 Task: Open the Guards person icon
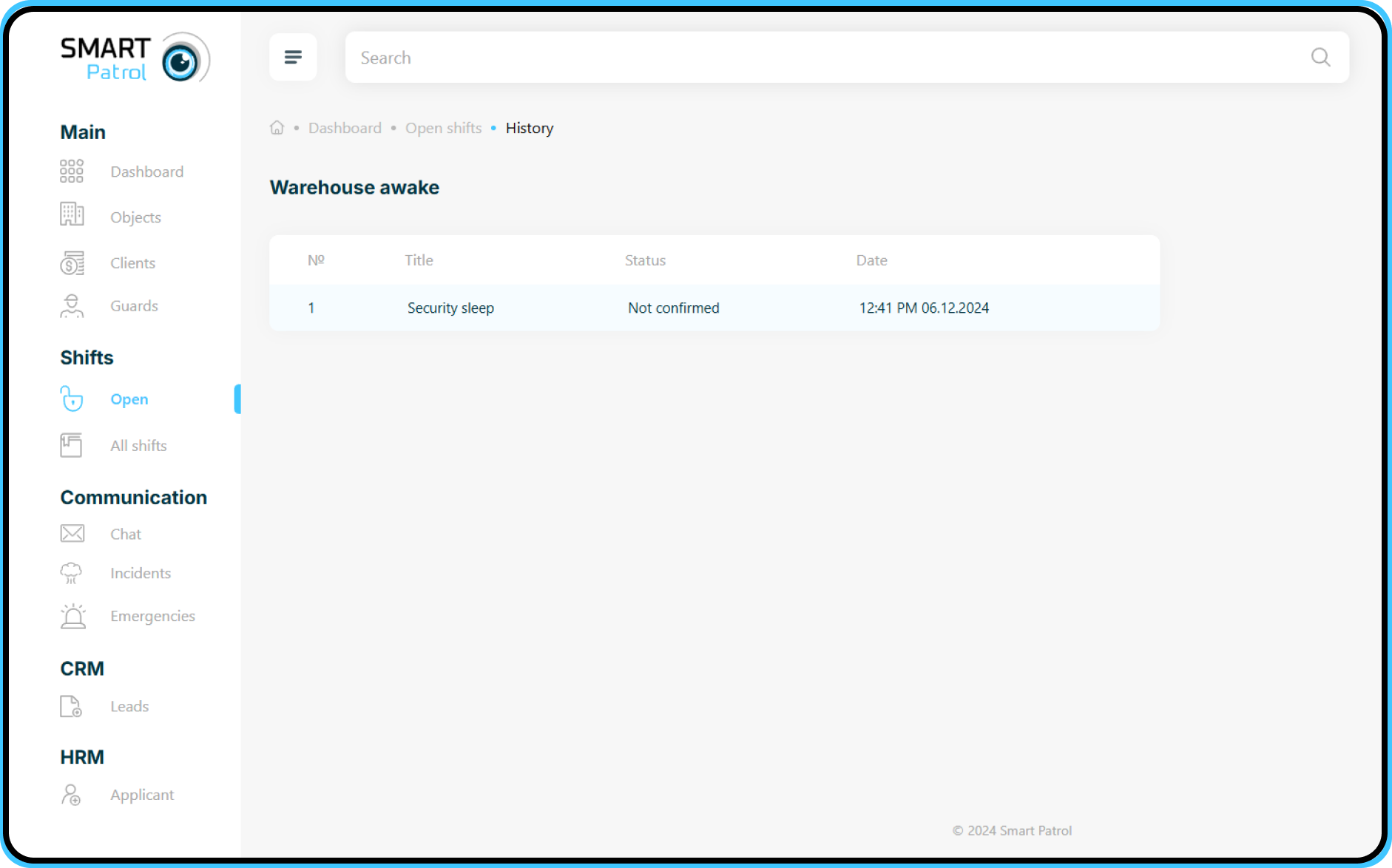[x=72, y=306]
